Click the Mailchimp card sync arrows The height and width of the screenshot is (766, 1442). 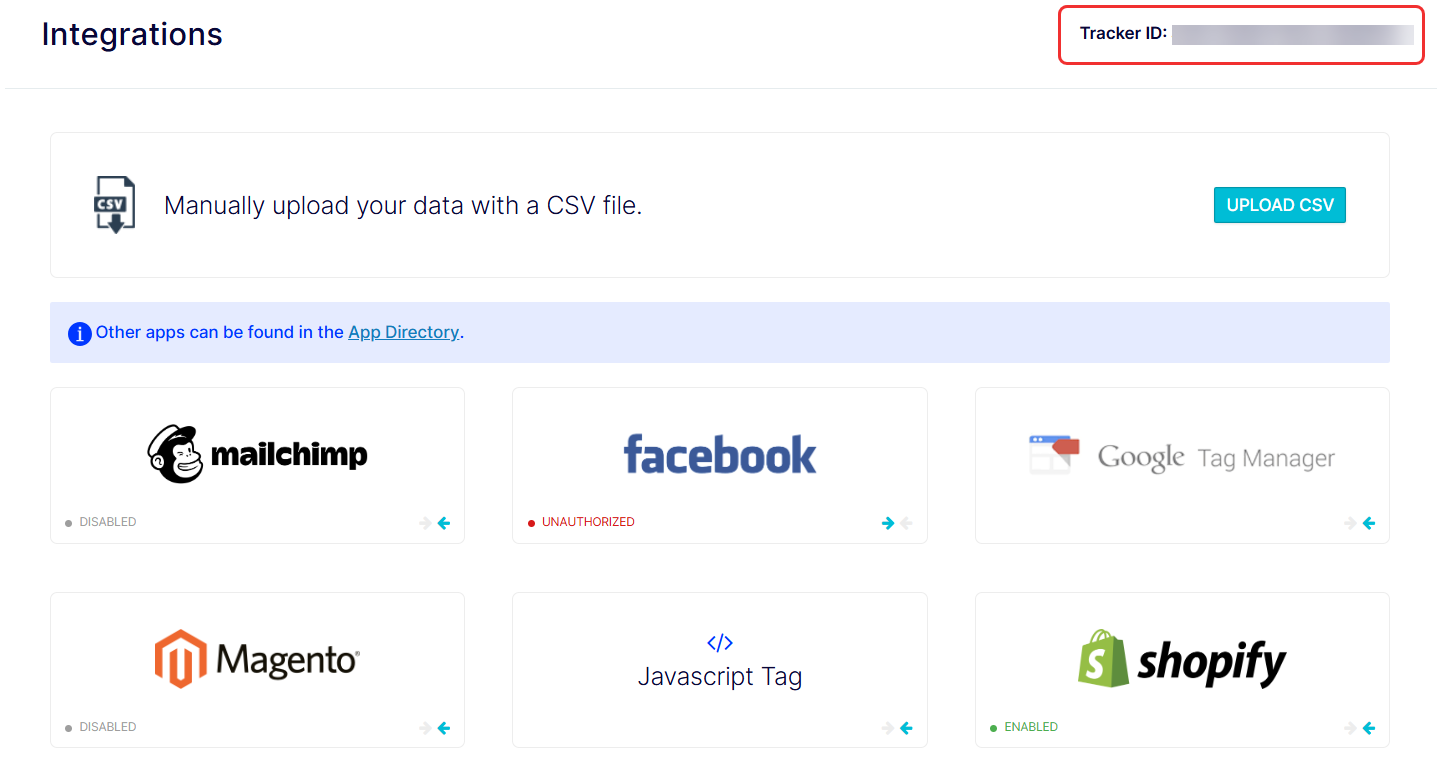point(435,523)
